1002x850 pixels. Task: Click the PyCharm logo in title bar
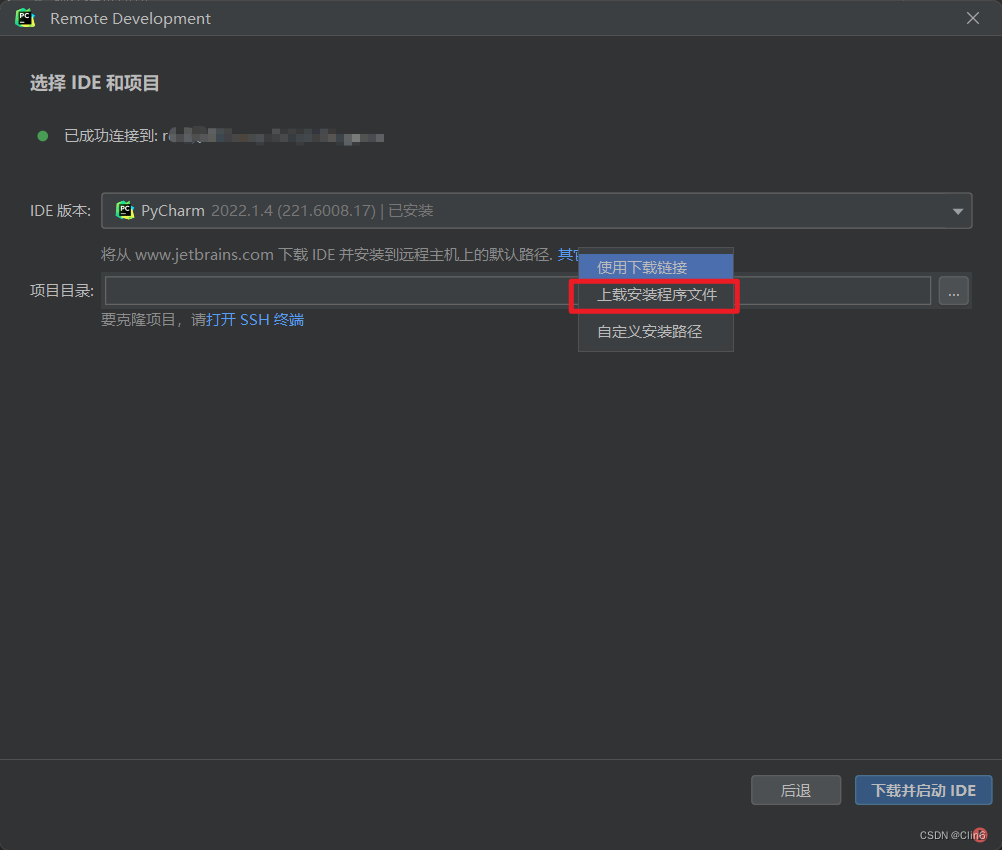[x=25, y=18]
